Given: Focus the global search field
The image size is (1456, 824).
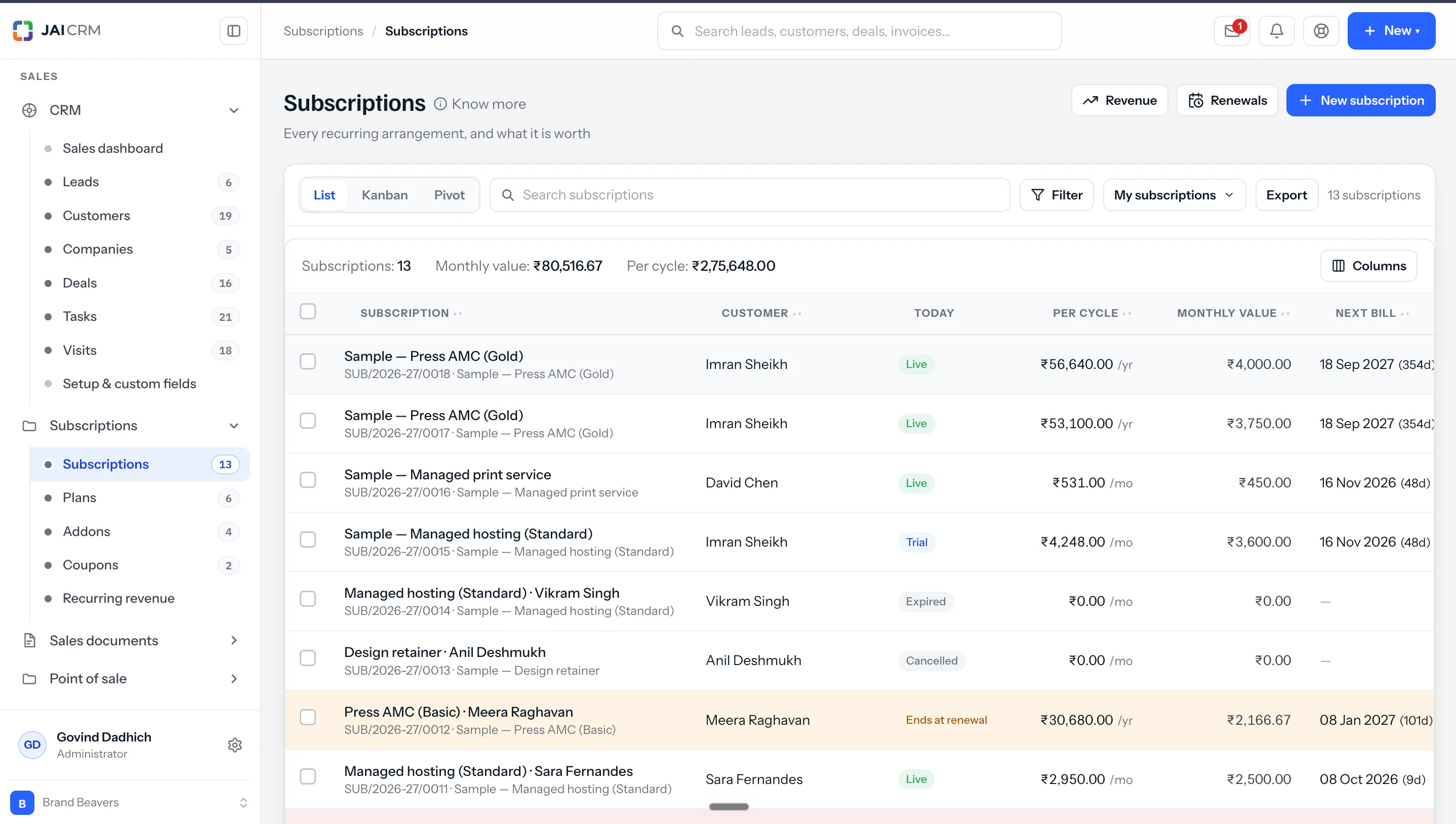Looking at the screenshot, I should click(x=859, y=31).
